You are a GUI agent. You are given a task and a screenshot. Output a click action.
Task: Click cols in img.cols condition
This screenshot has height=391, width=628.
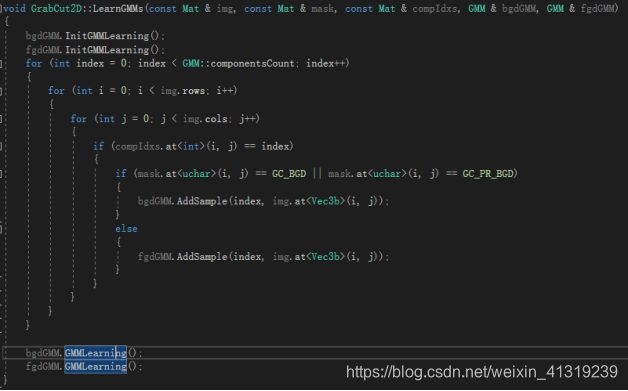coord(216,119)
